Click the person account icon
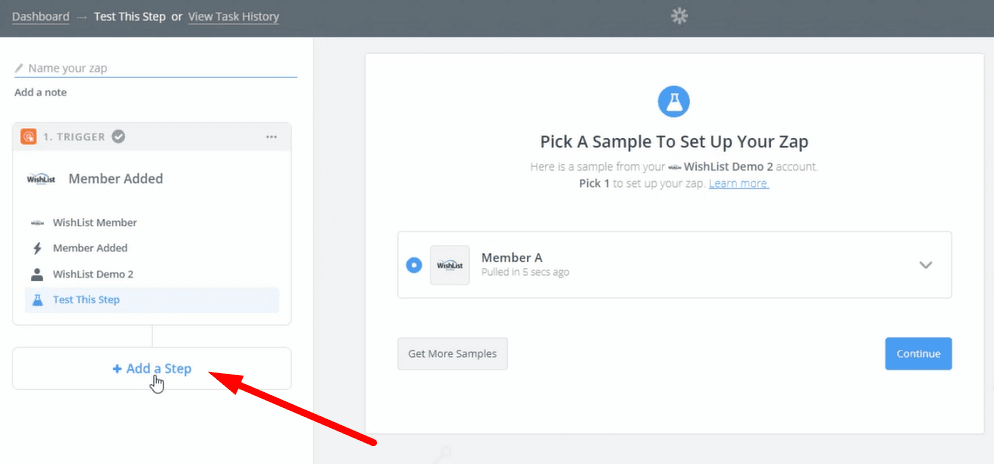The width and height of the screenshot is (994, 464). 37,274
